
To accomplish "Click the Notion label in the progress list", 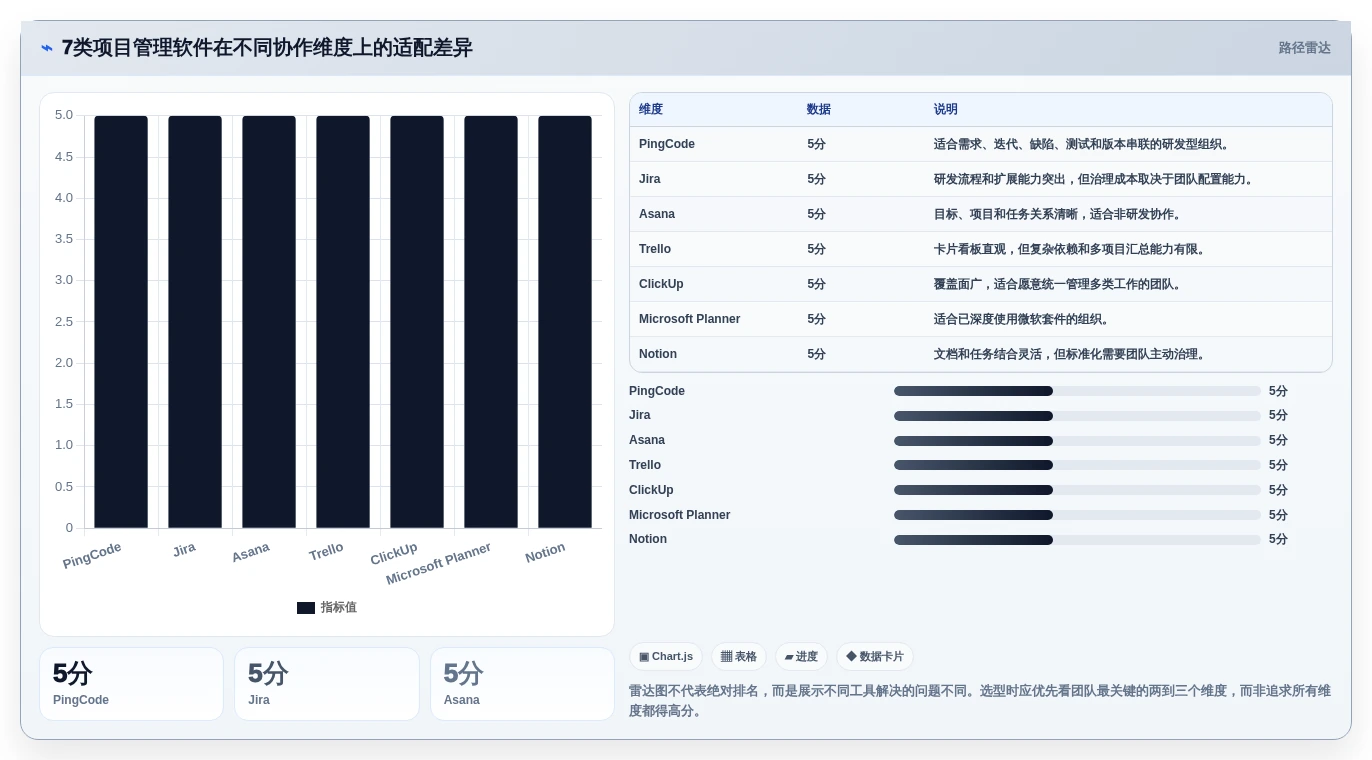I will point(648,539).
